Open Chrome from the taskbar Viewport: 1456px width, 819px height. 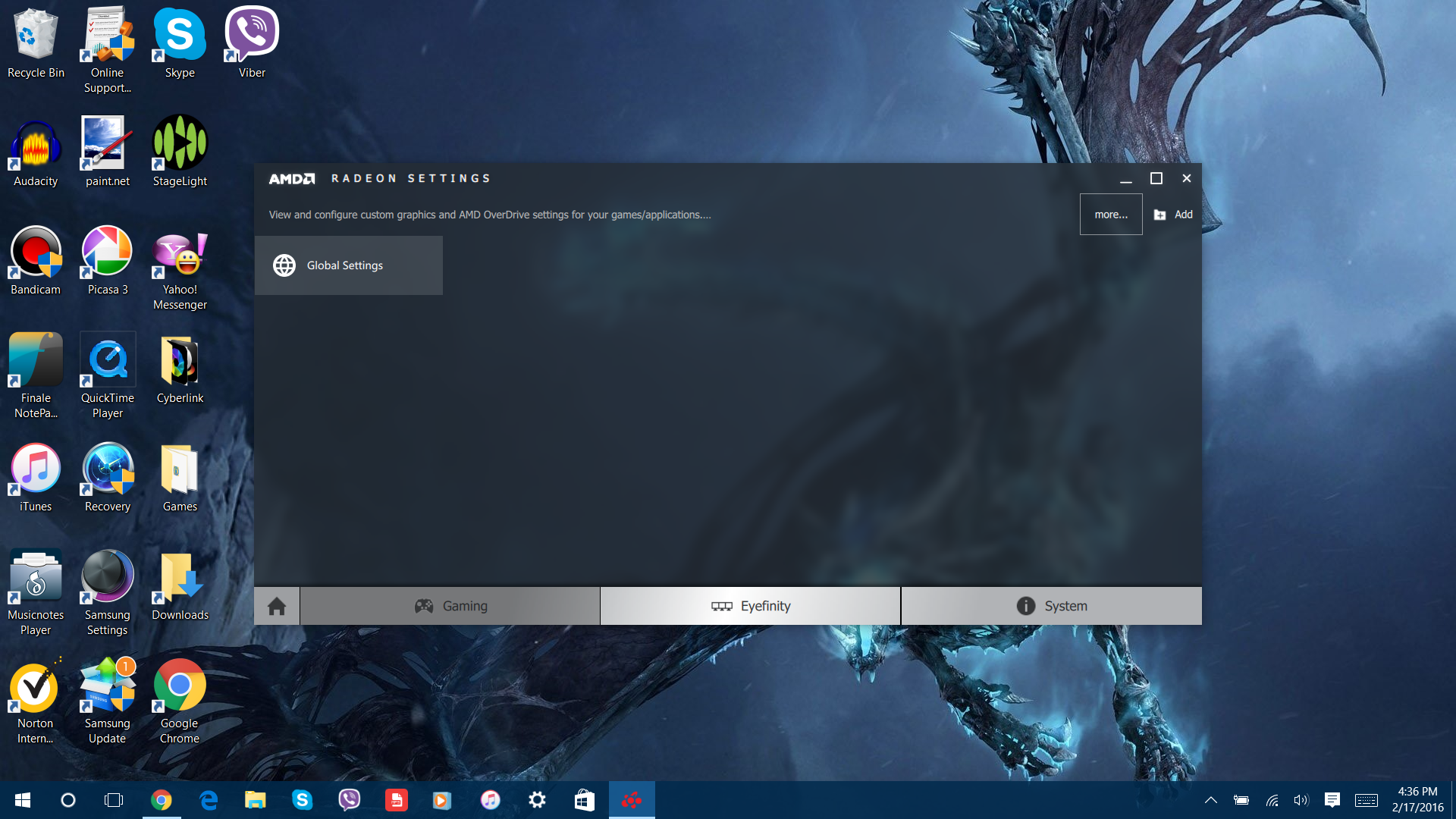tap(161, 800)
